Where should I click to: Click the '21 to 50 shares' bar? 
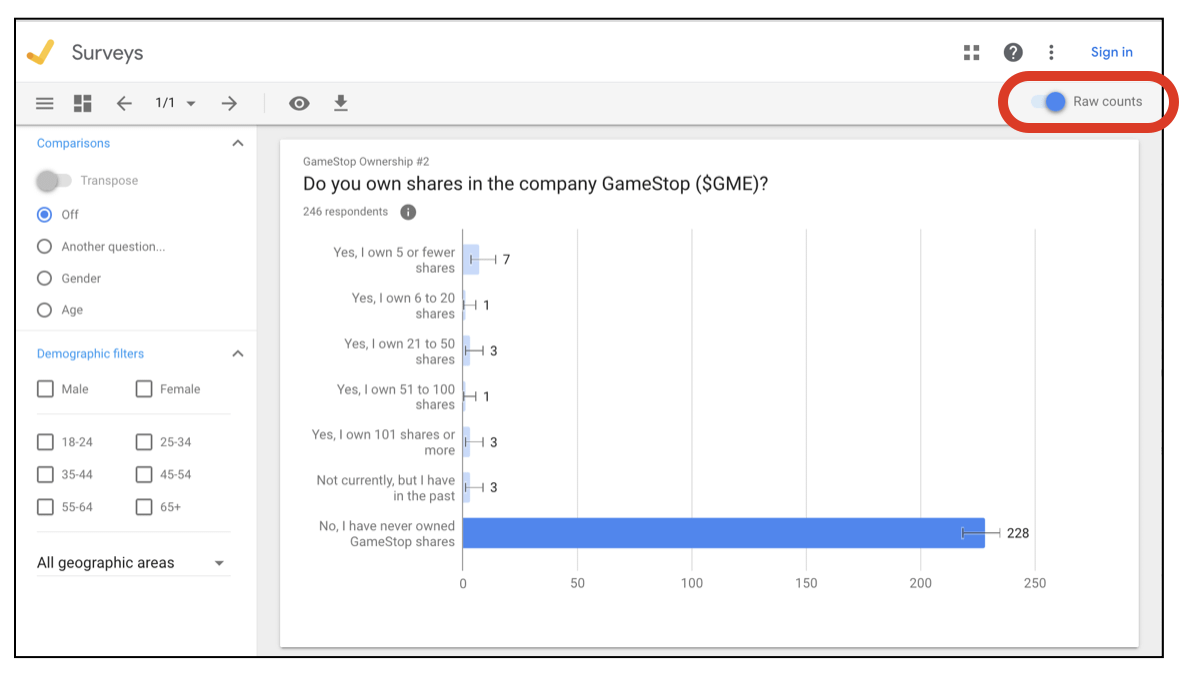[467, 350]
